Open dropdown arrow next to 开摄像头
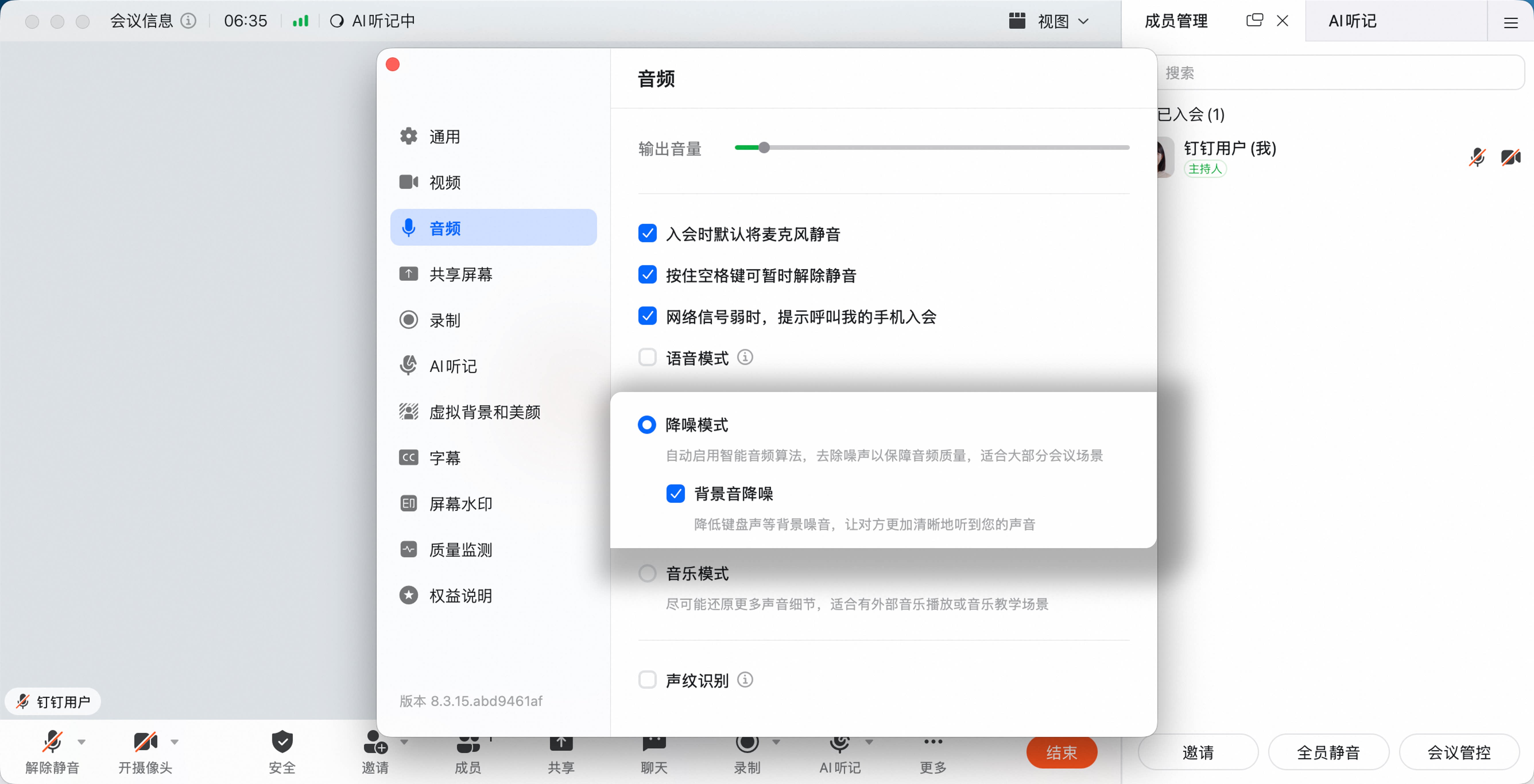The width and height of the screenshot is (1534, 784). pyautogui.click(x=175, y=742)
